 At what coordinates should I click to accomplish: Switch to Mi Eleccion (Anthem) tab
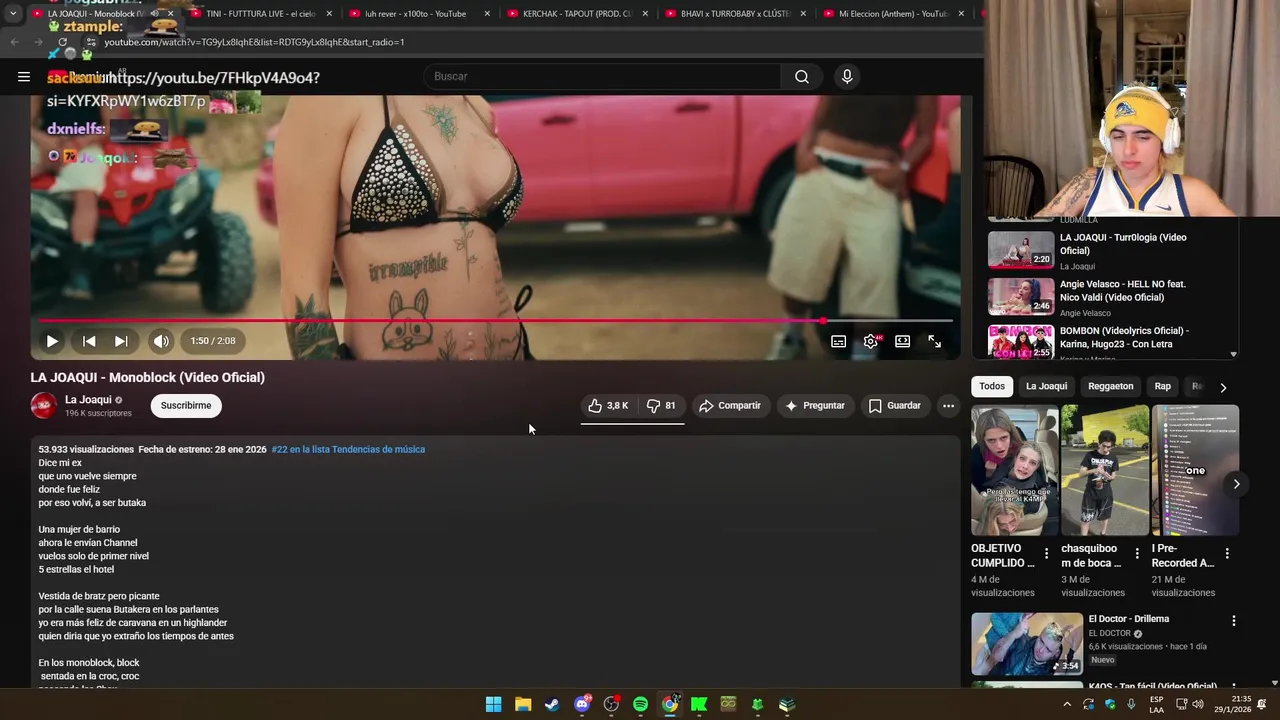click(892, 14)
